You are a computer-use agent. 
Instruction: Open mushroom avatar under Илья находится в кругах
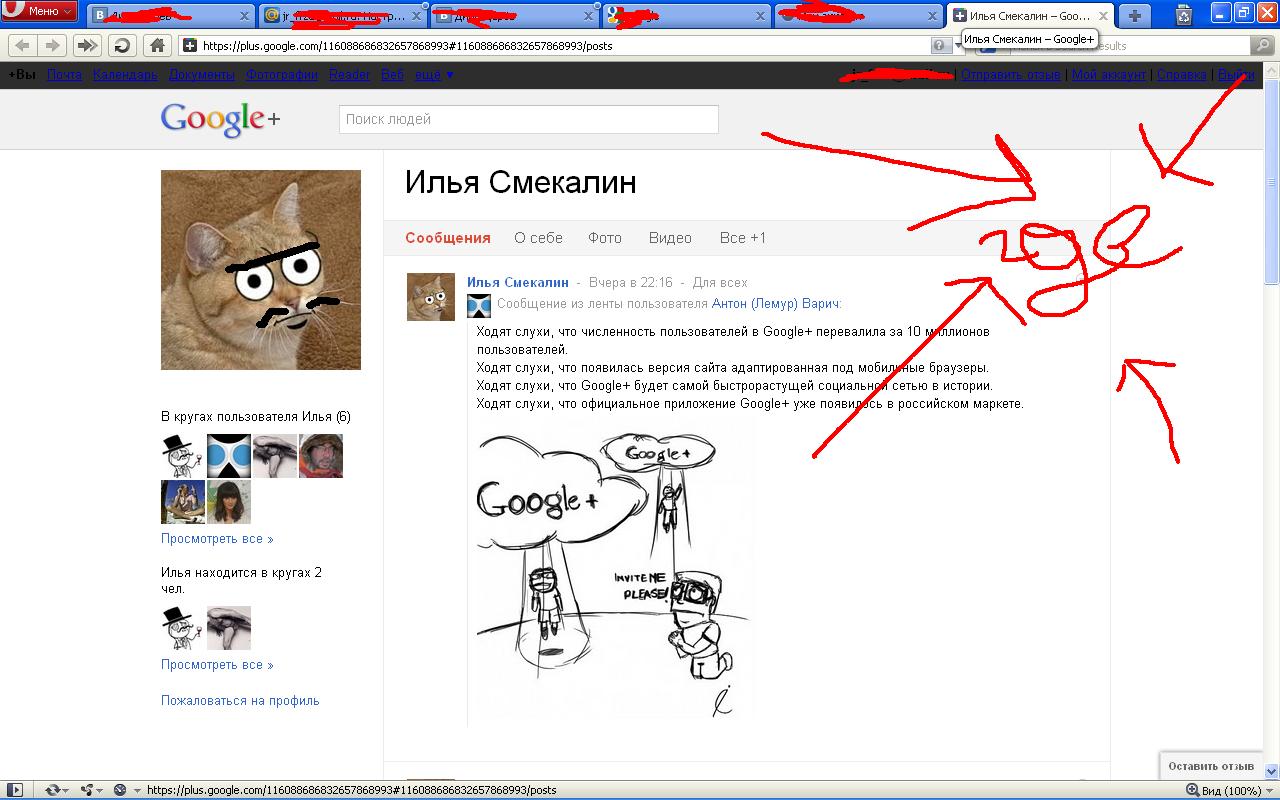[229, 628]
